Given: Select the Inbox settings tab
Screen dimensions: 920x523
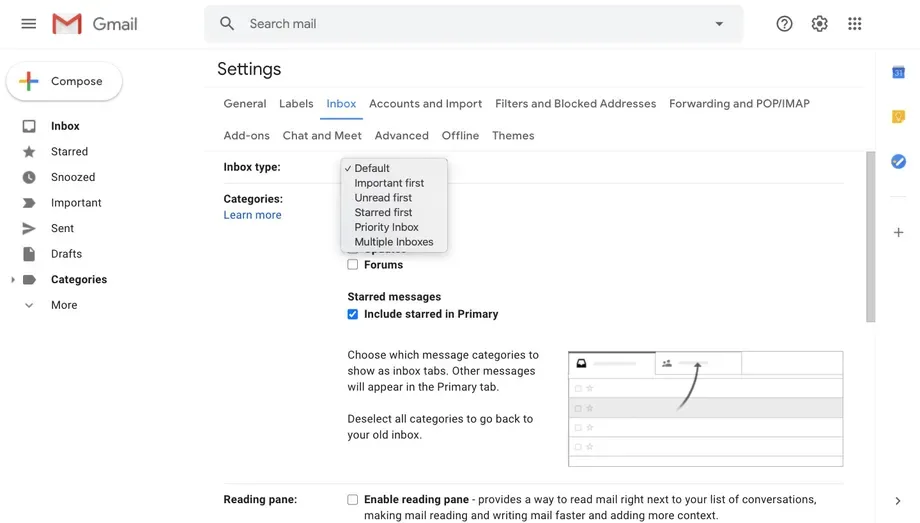Looking at the screenshot, I should click(341, 103).
